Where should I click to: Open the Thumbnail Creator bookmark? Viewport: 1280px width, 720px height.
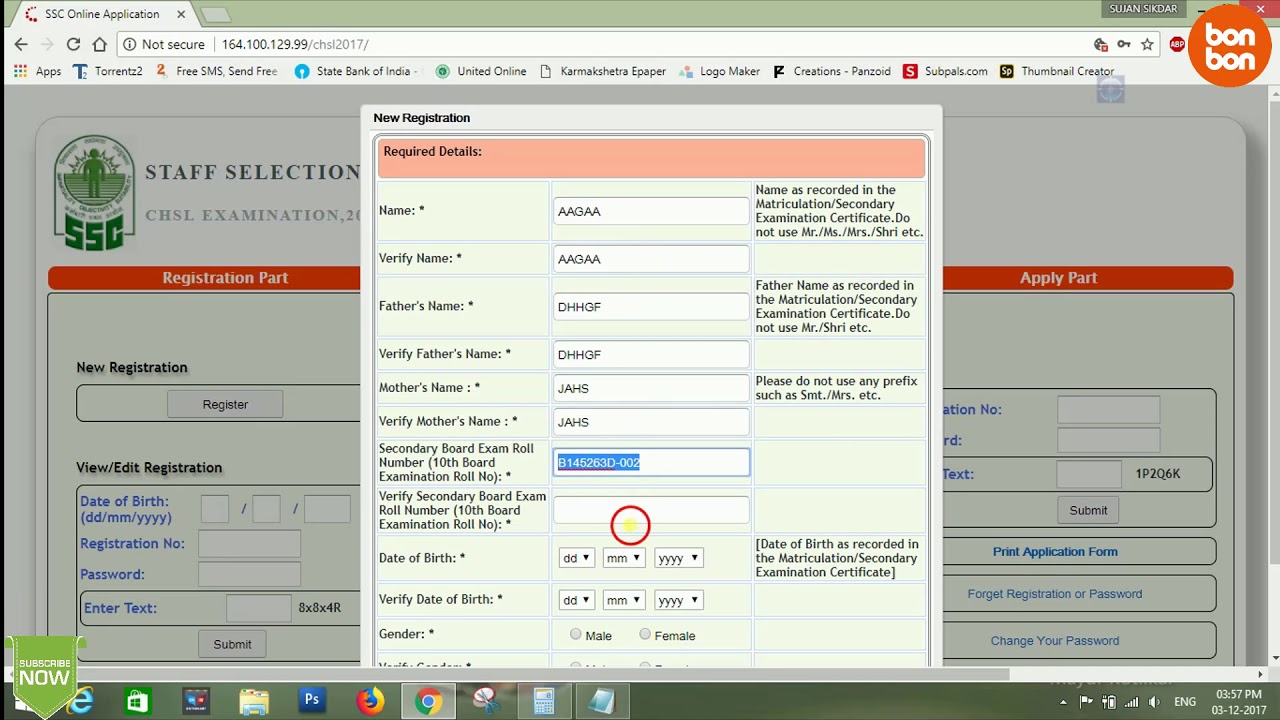pyautogui.click(x=1057, y=71)
